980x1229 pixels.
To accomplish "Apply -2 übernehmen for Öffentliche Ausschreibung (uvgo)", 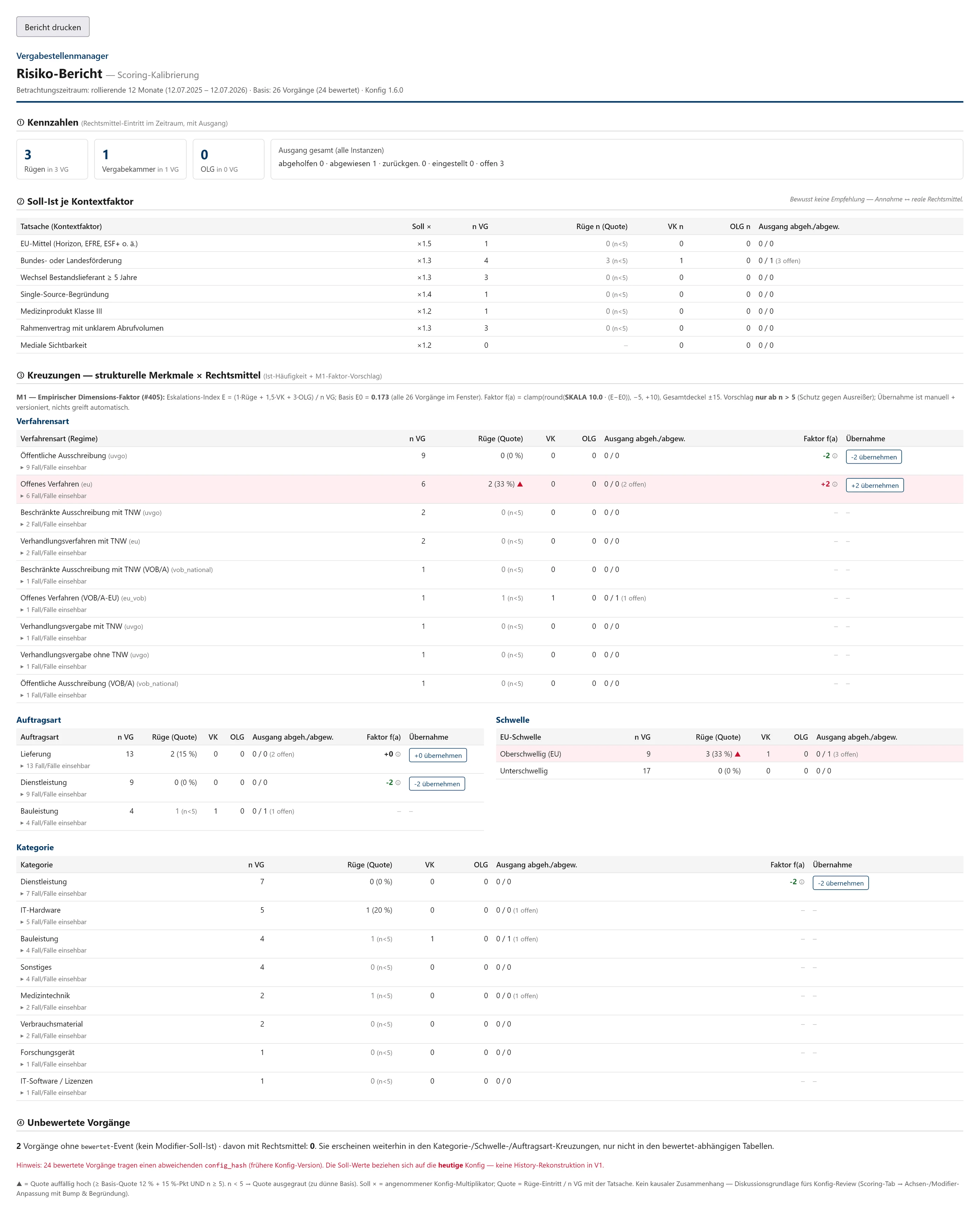I will pos(873,457).
